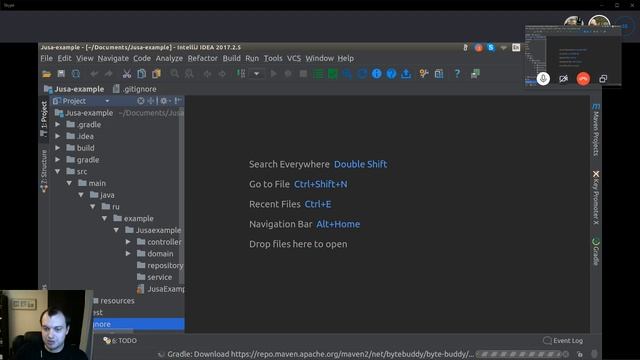Click the Copy toolbar icon

(x=142, y=74)
